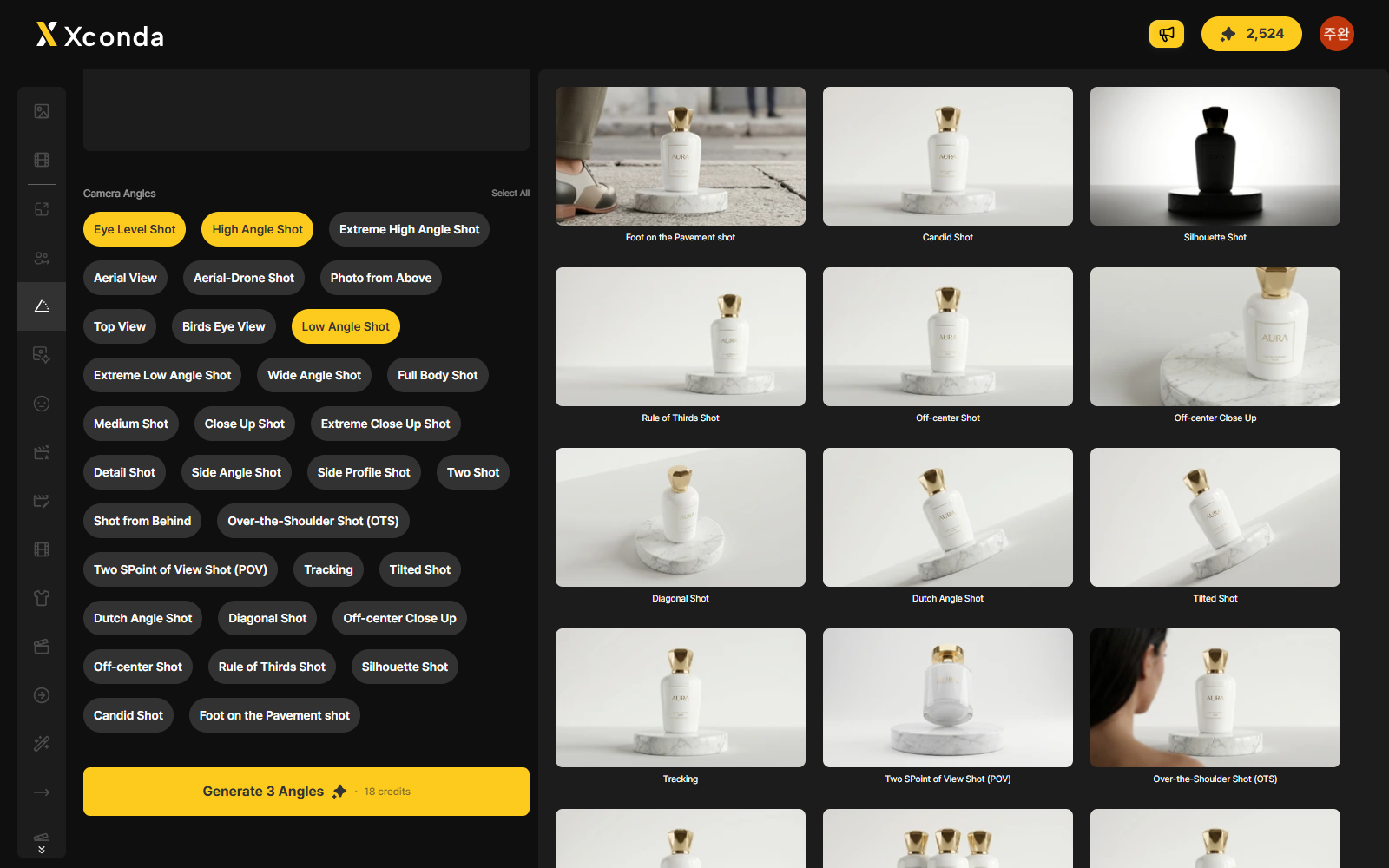Open the image tool in sidebar
Viewport: 1389px width, 868px height.
(42, 111)
